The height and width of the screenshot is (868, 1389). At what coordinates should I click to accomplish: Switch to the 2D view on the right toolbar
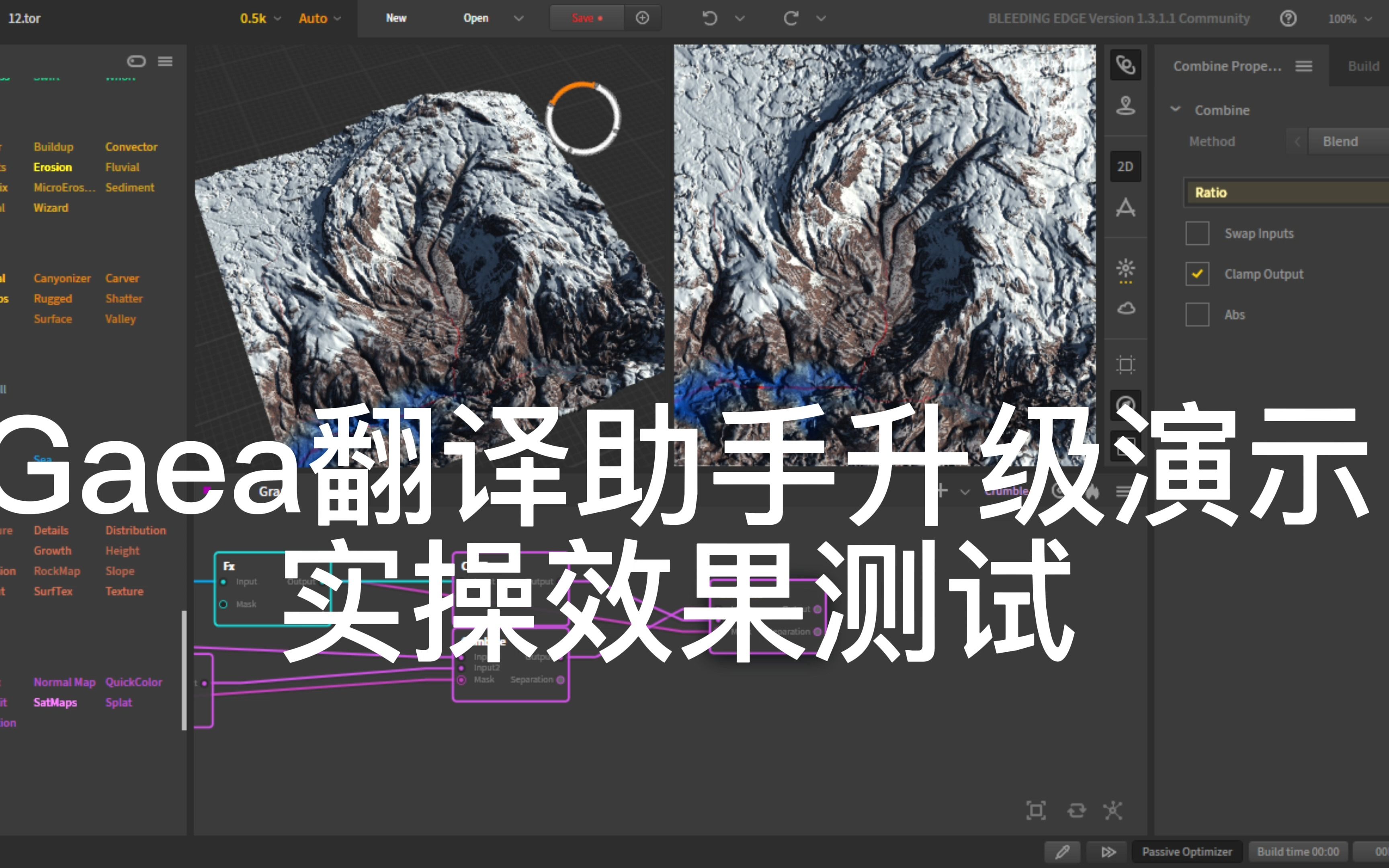click(x=1125, y=166)
